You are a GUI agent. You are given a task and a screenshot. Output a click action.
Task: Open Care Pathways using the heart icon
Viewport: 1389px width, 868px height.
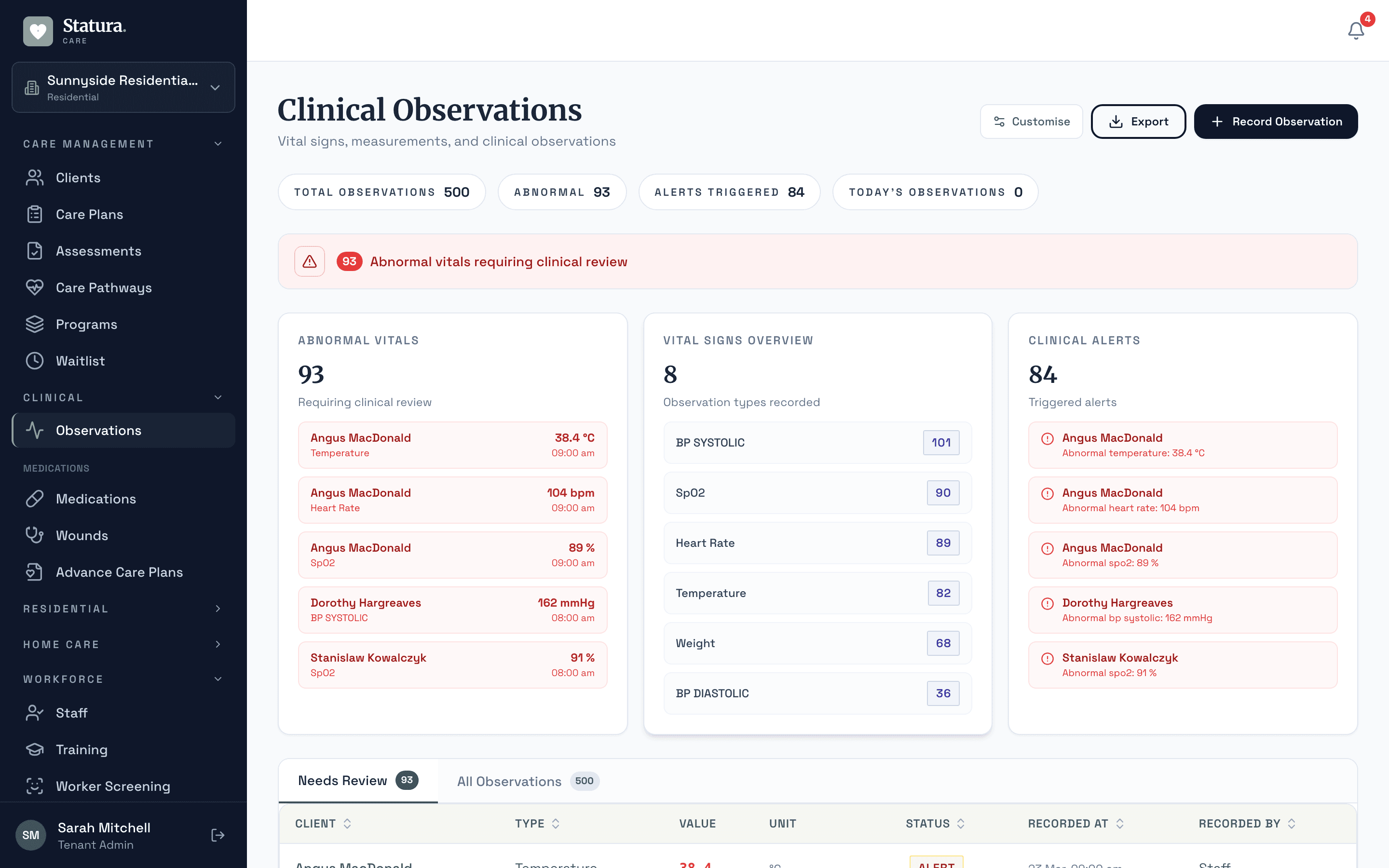[34, 287]
